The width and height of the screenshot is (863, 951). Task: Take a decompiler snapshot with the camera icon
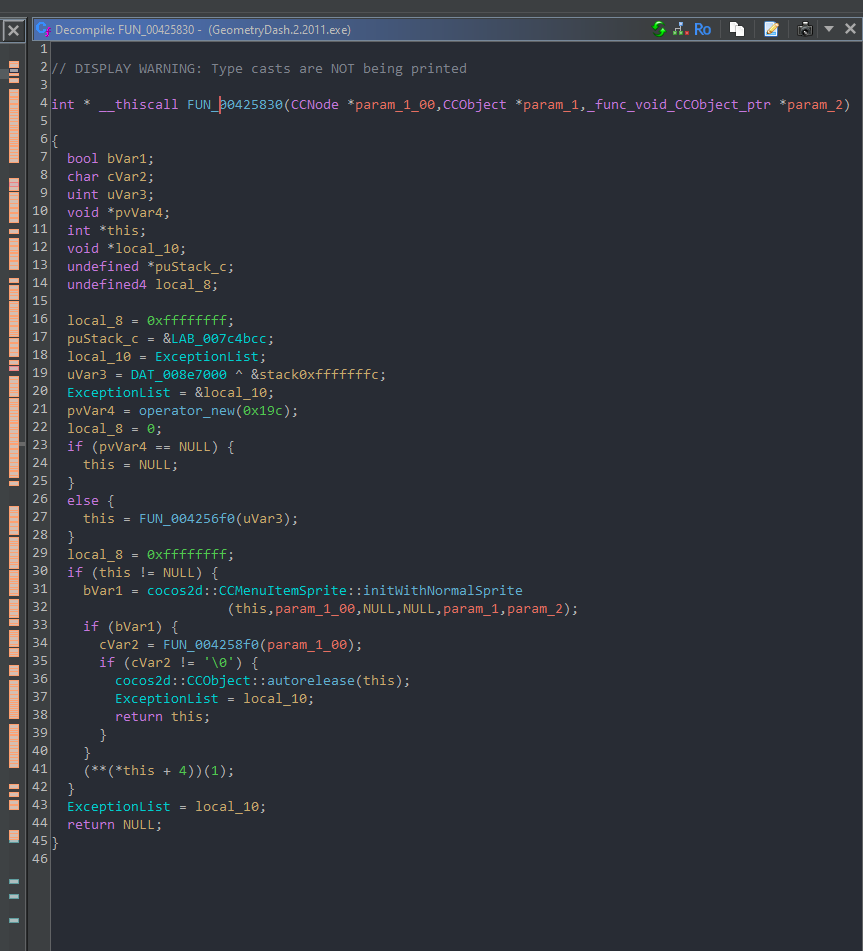point(805,29)
